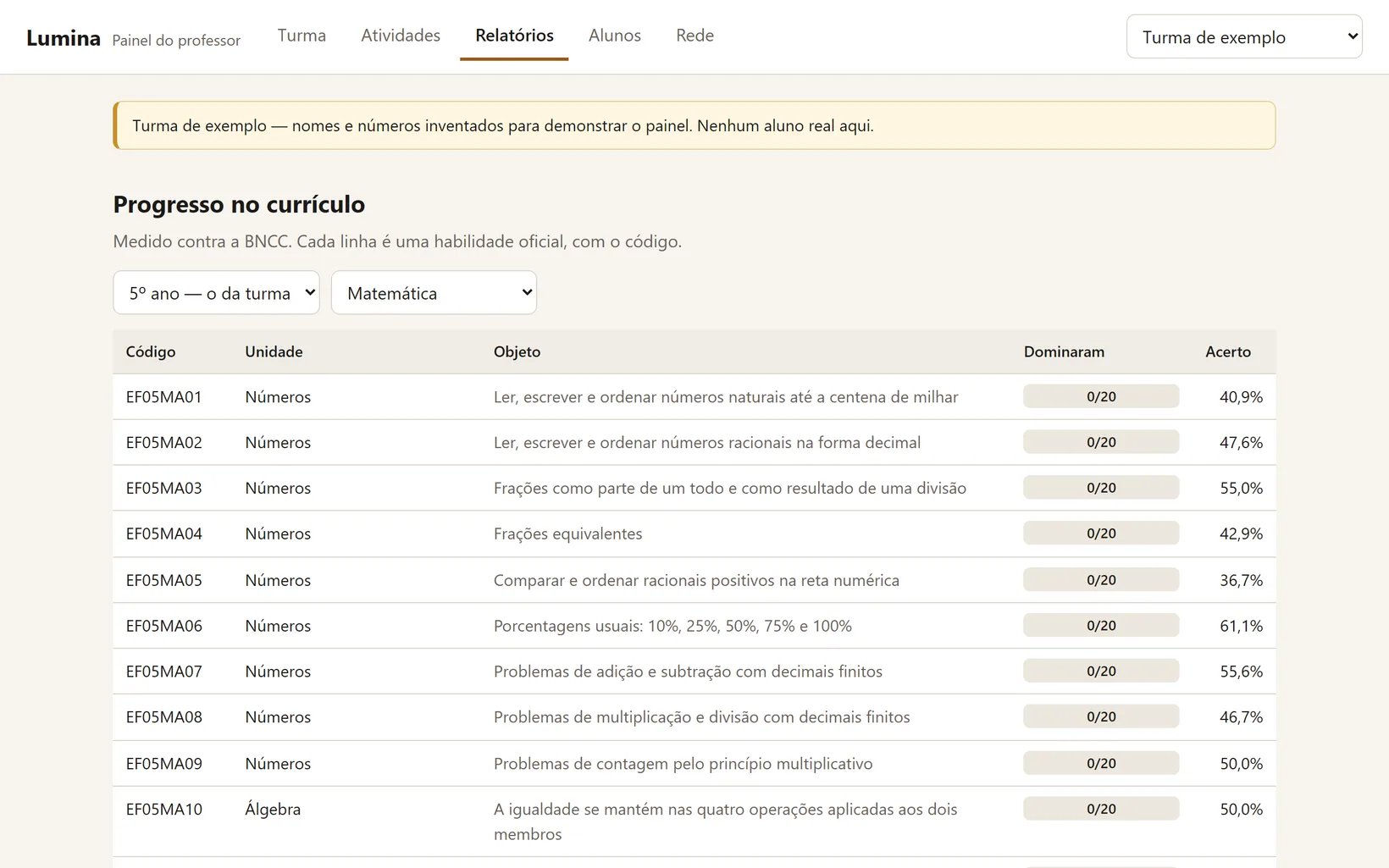
Task: Click the 47,6% accuracy value
Action: point(1241,443)
